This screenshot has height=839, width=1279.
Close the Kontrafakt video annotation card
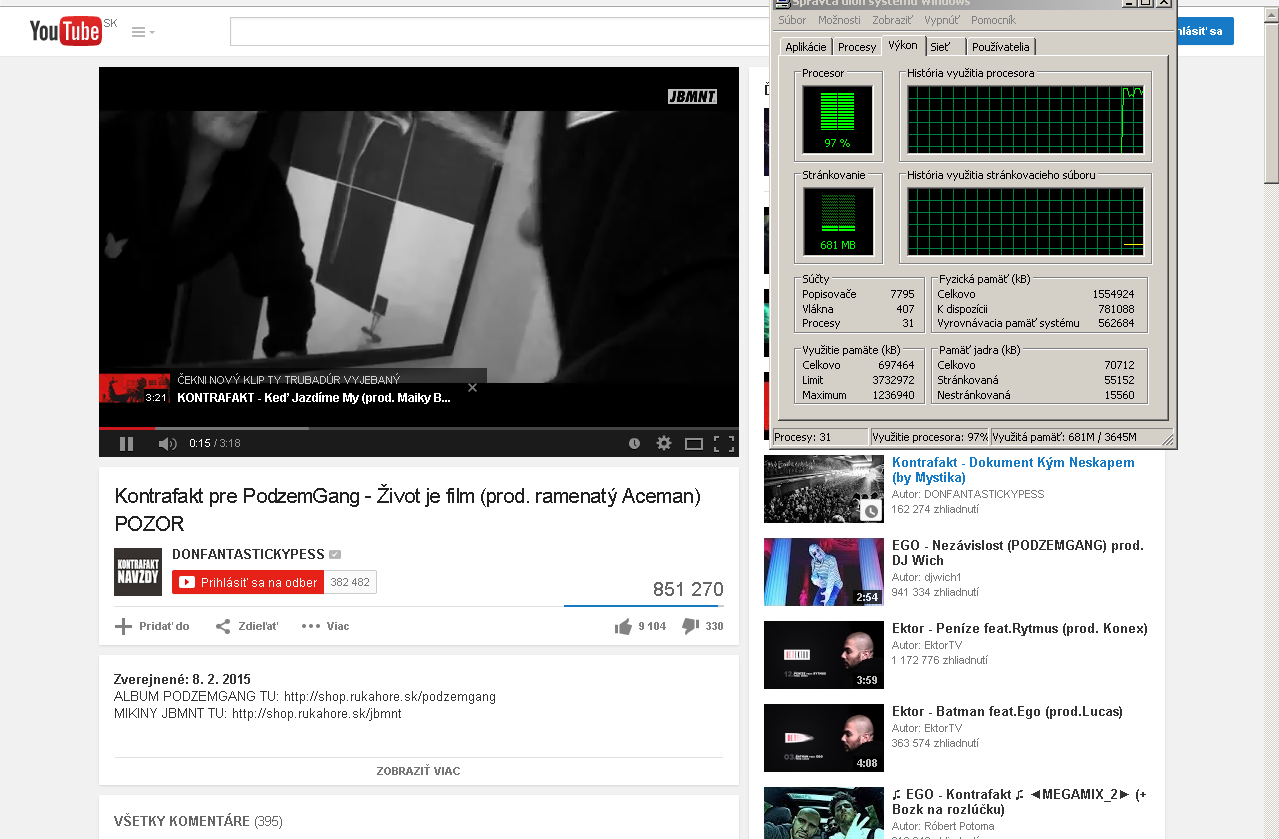472,387
